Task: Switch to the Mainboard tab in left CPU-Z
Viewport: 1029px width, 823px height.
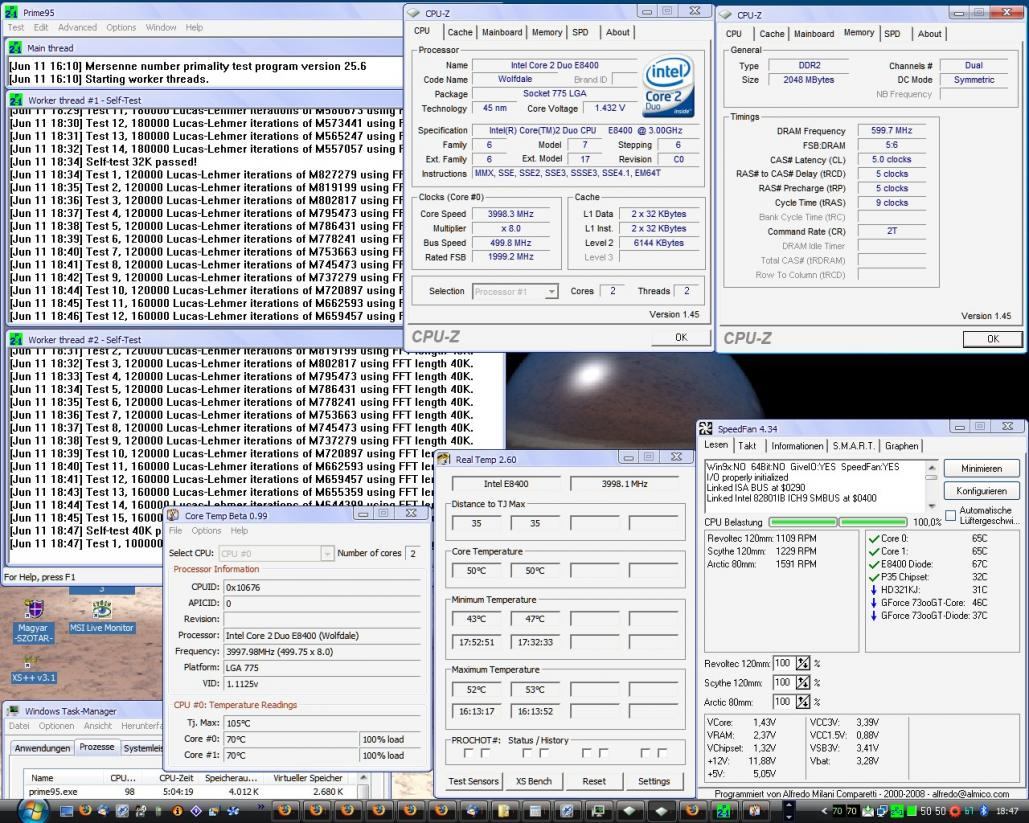Action: point(502,32)
